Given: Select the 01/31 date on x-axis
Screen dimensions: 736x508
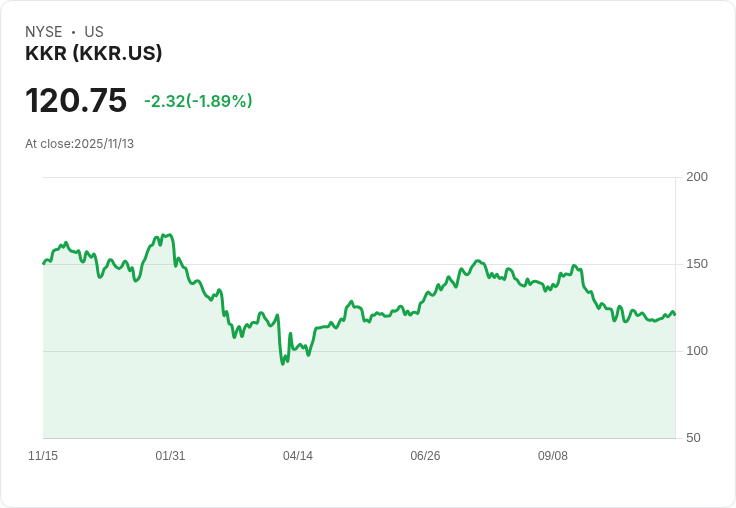Looking at the screenshot, I should (170, 456).
